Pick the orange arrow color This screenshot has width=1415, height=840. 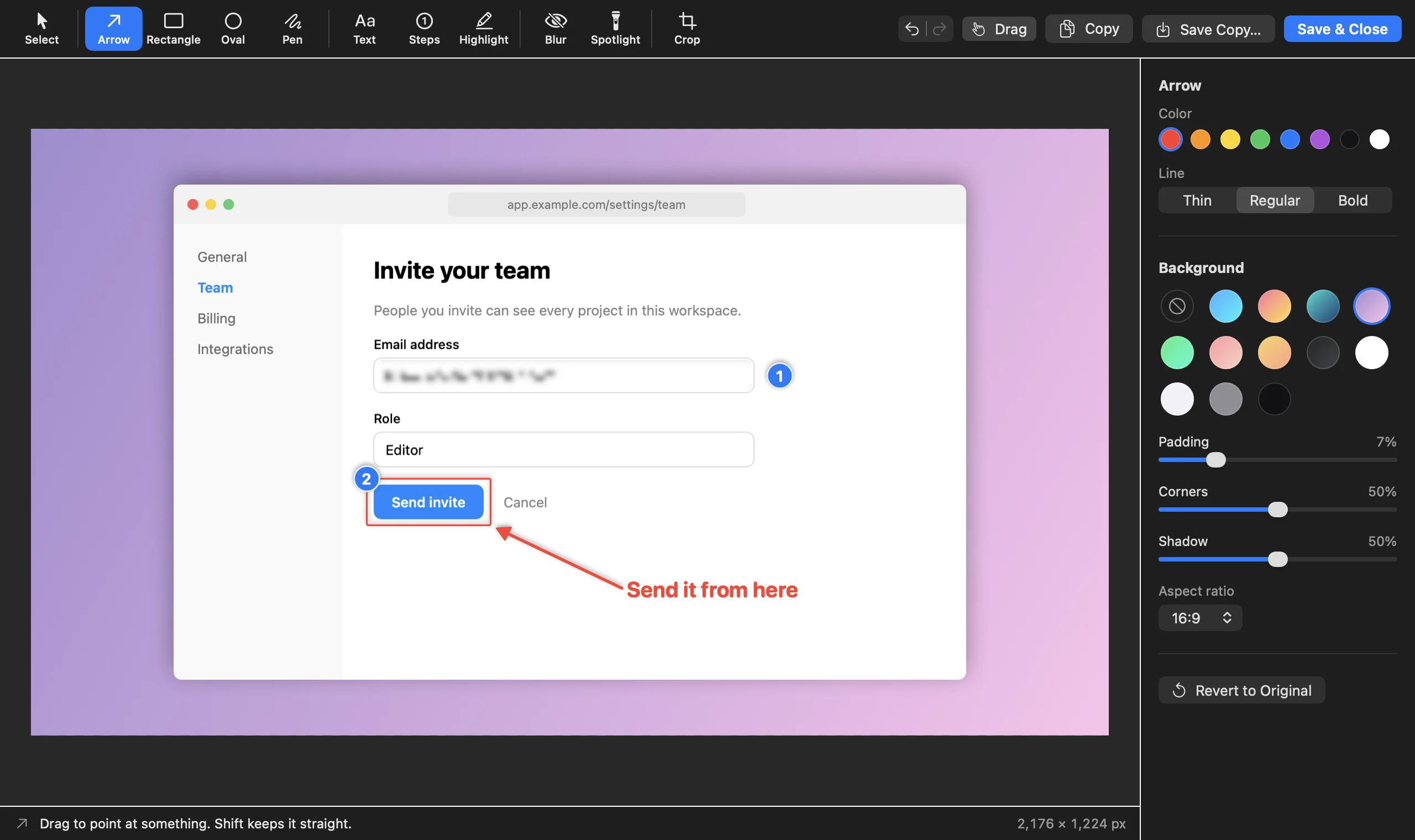point(1200,139)
